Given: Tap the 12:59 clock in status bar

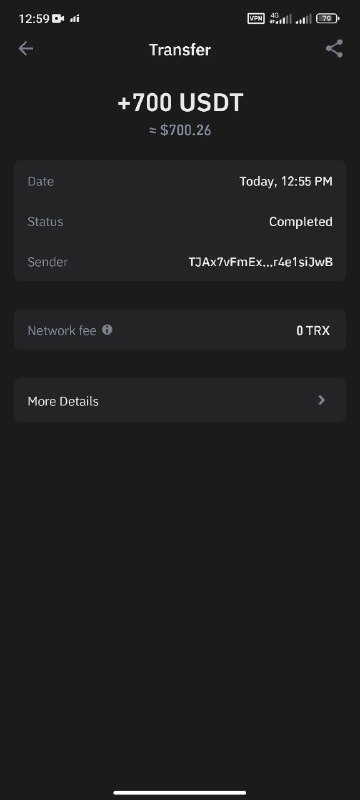Looking at the screenshot, I should (34, 19).
